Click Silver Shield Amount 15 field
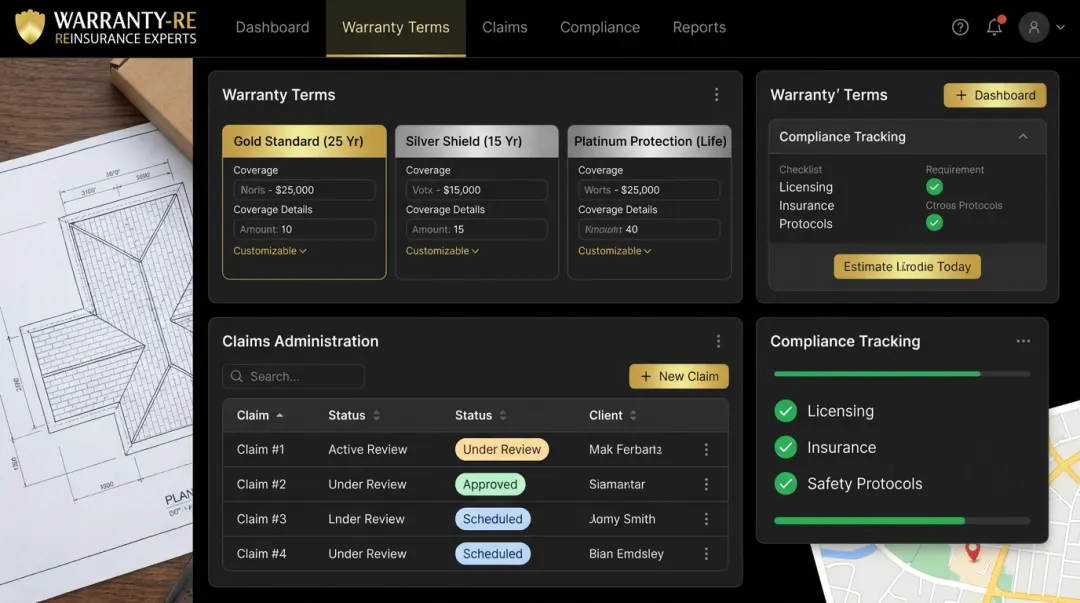The image size is (1080, 603). 477,229
